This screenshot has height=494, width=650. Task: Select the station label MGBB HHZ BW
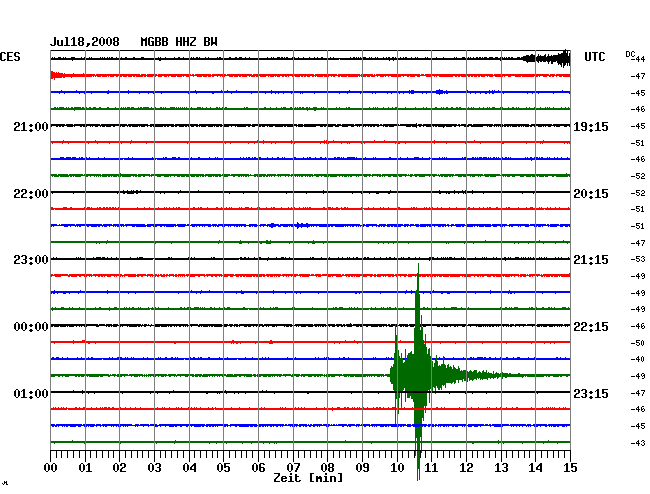pyautogui.click(x=179, y=42)
